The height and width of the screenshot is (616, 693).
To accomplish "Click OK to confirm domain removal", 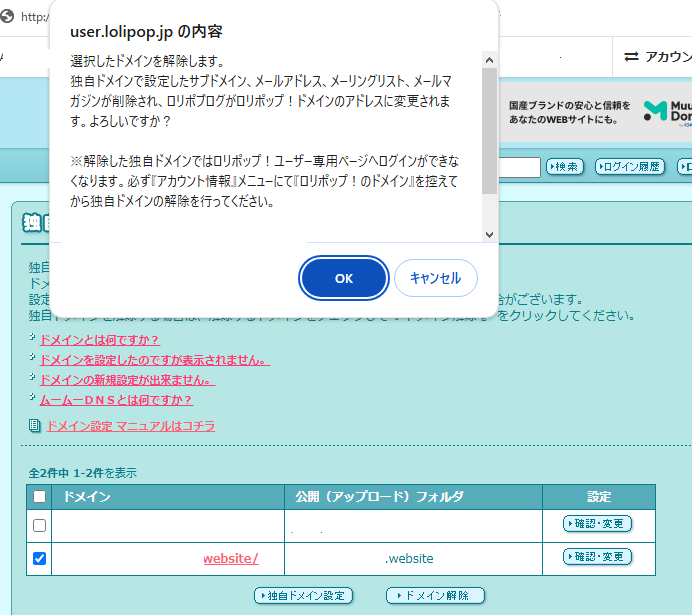I will pos(343,278).
